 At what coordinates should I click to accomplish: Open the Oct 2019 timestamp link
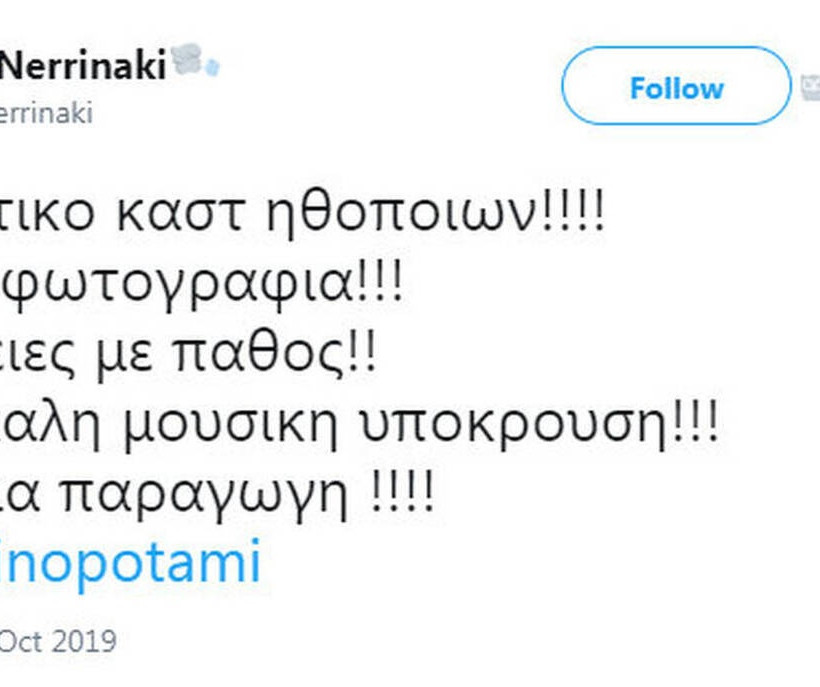[x=57, y=641]
